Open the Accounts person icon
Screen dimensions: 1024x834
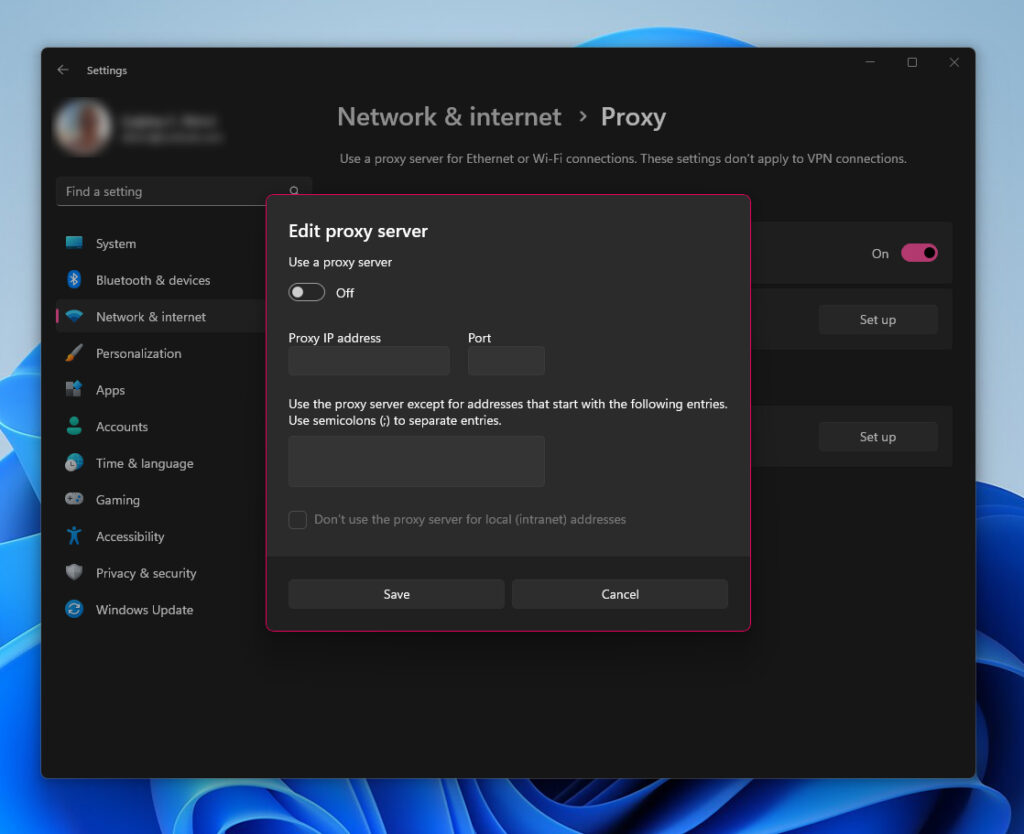coord(74,426)
